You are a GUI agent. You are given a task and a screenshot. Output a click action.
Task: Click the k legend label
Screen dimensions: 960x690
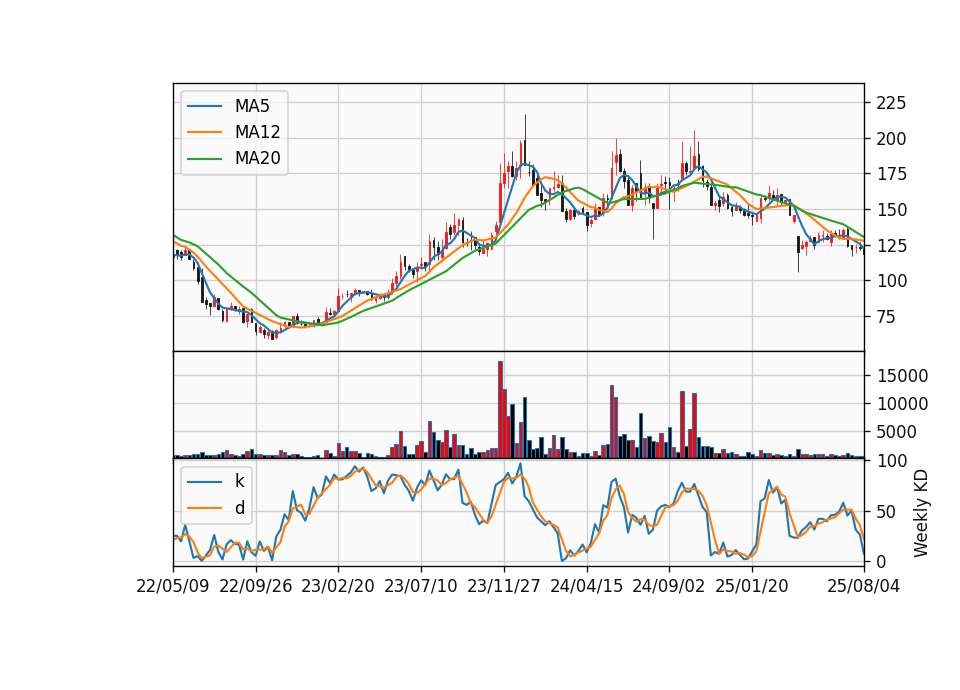(239, 481)
